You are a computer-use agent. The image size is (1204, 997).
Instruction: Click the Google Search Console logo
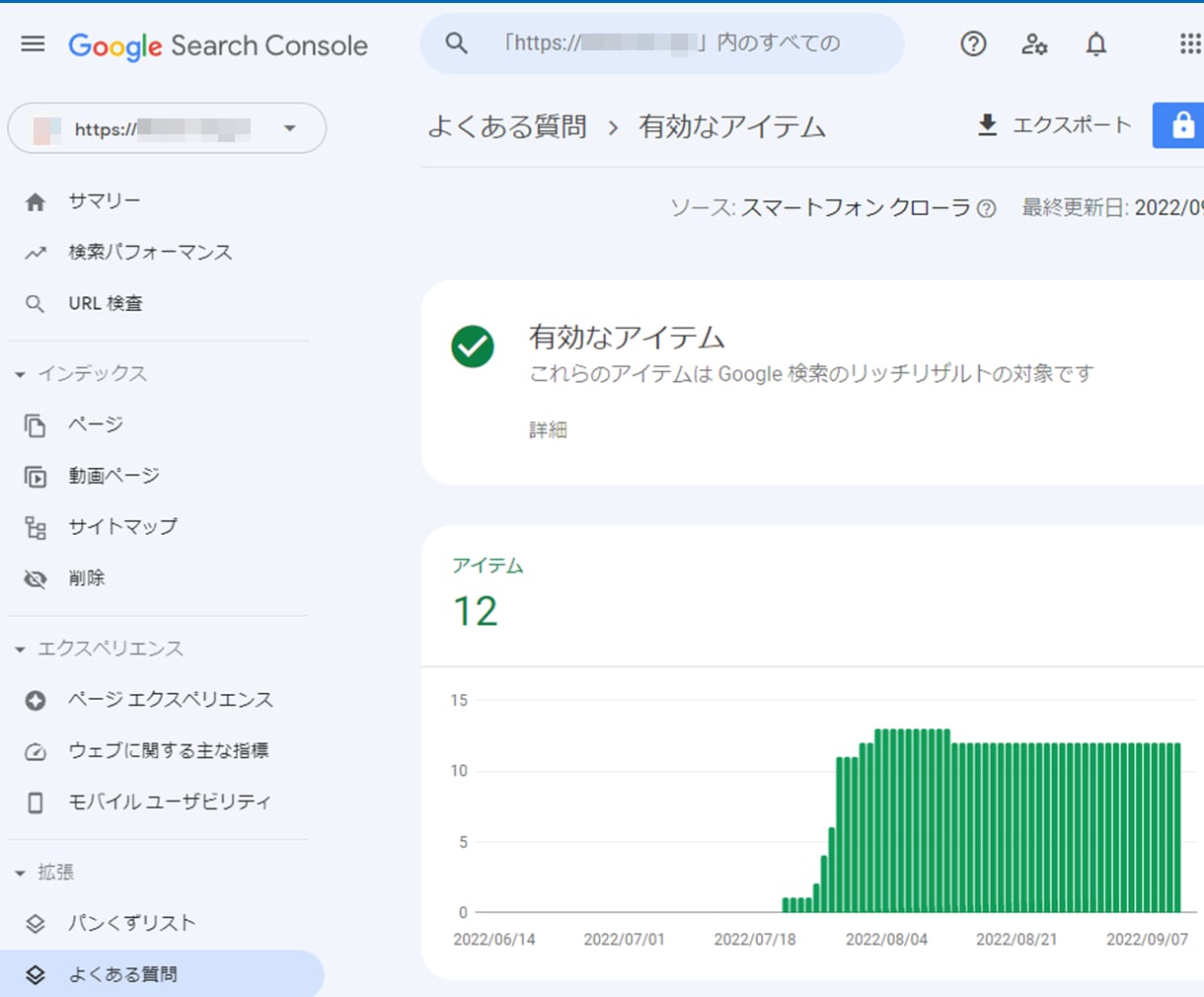coord(217,45)
